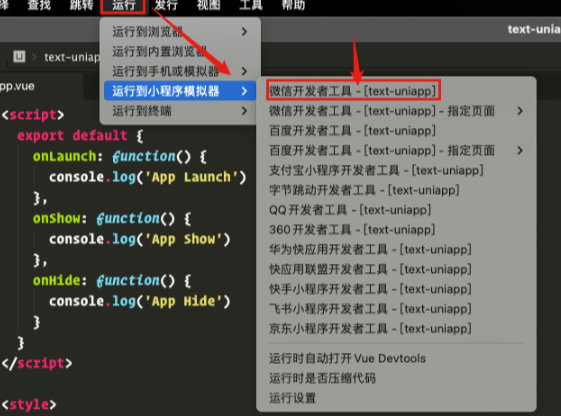This screenshot has height=416, width=561.
Task: Expand submenu arrow of 运行到手机或模拟器
Action: click(x=244, y=71)
